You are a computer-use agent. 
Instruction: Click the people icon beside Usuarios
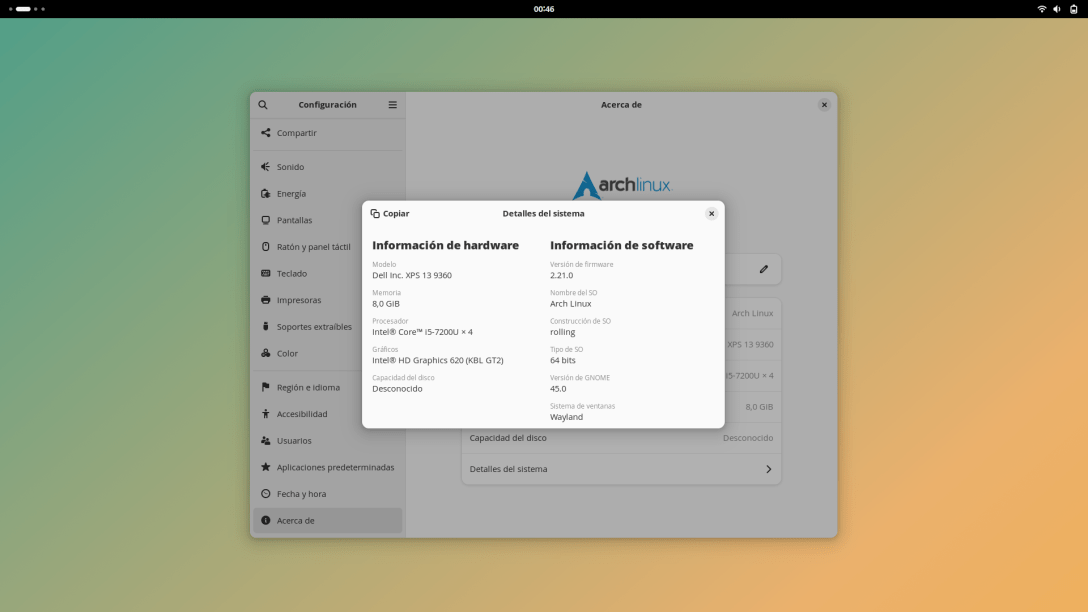click(266, 441)
